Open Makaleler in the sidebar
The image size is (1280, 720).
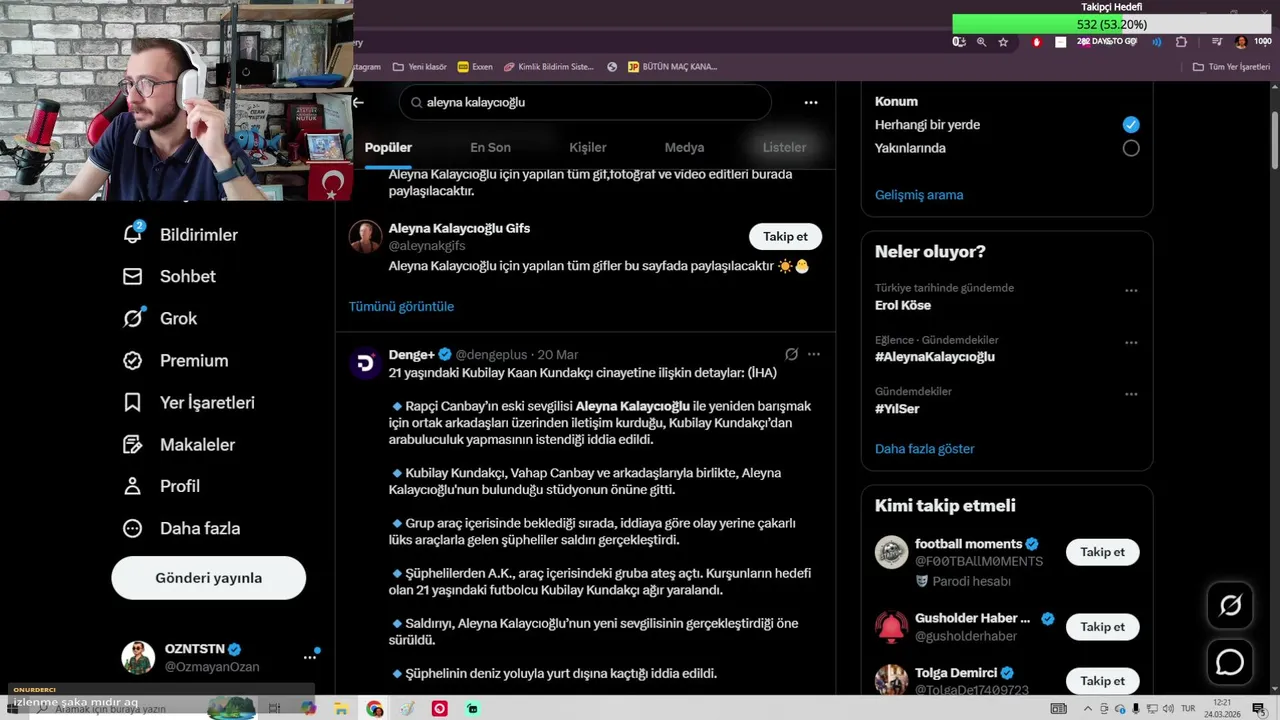click(178, 445)
